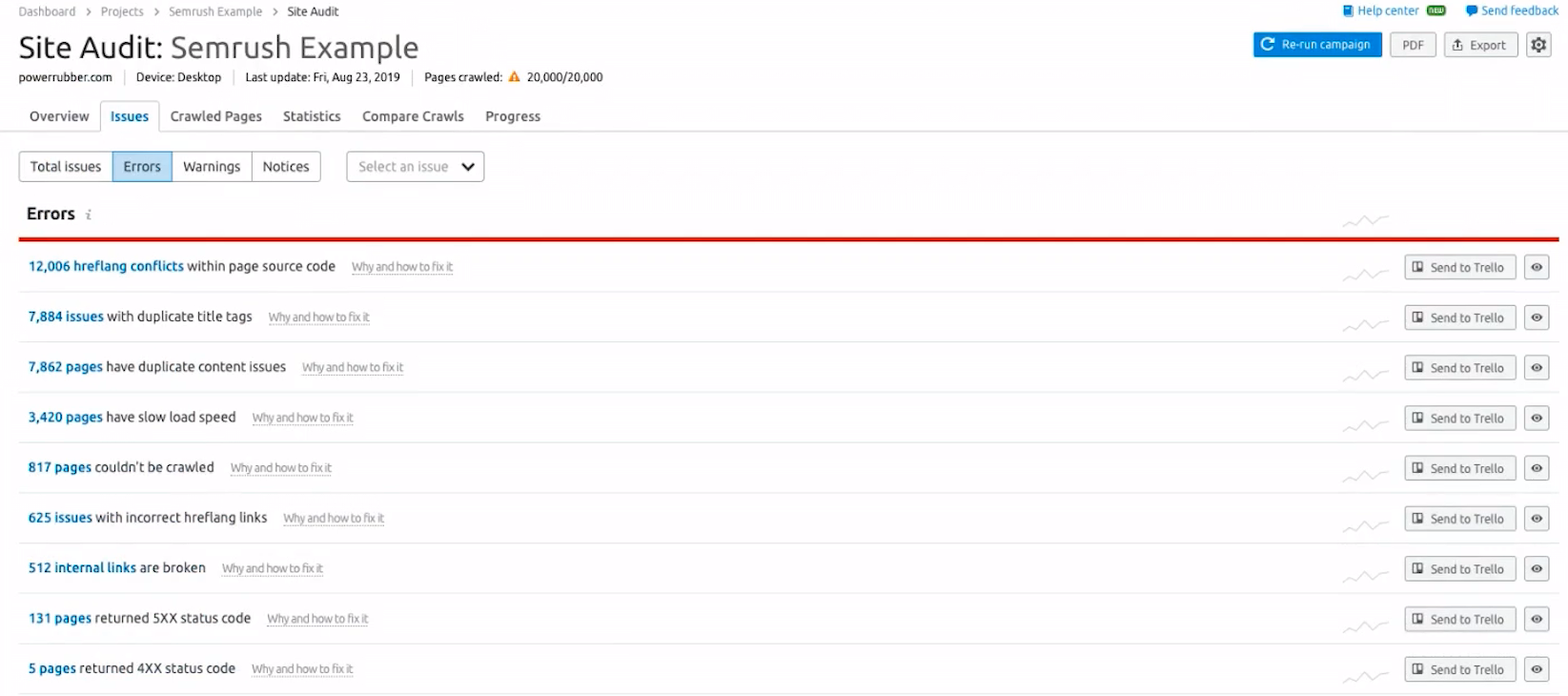Click the Errors header trend sparkline
The width and height of the screenshot is (1568, 696).
(1365, 220)
